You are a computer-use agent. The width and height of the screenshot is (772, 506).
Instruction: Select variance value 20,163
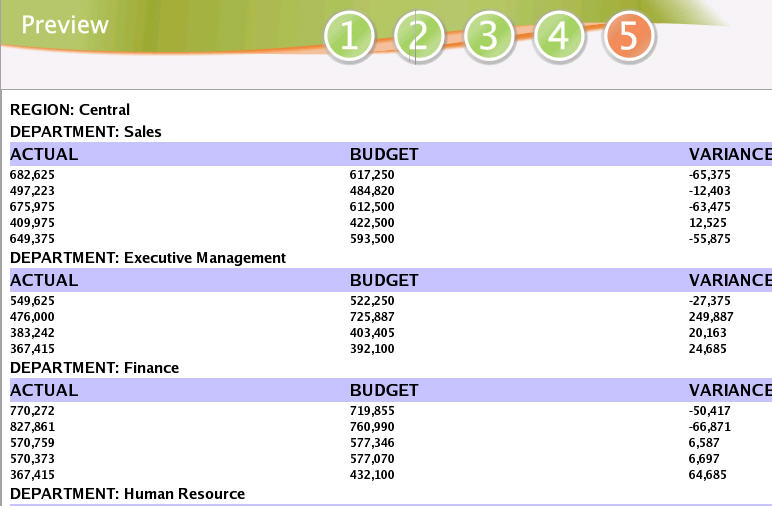708,333
